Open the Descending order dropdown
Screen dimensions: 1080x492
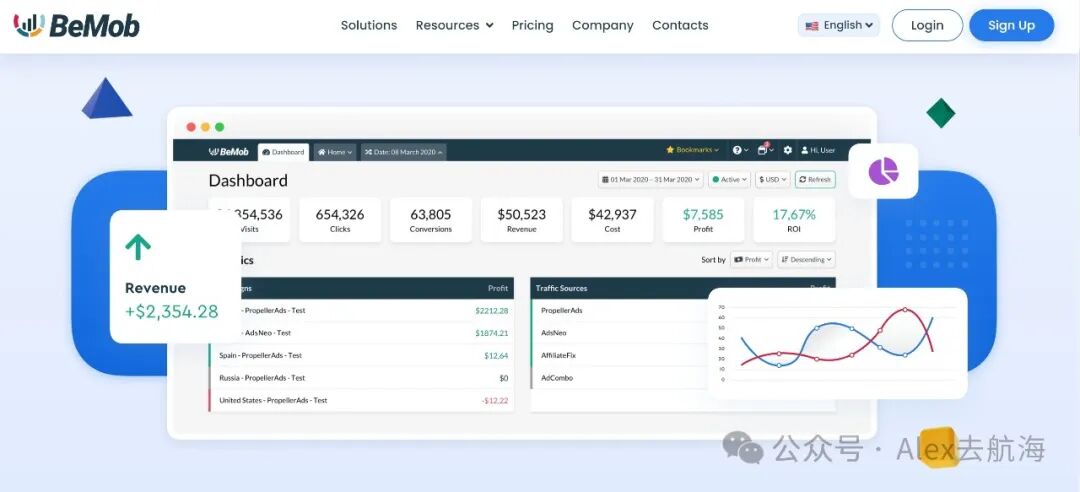click(807, 260)
